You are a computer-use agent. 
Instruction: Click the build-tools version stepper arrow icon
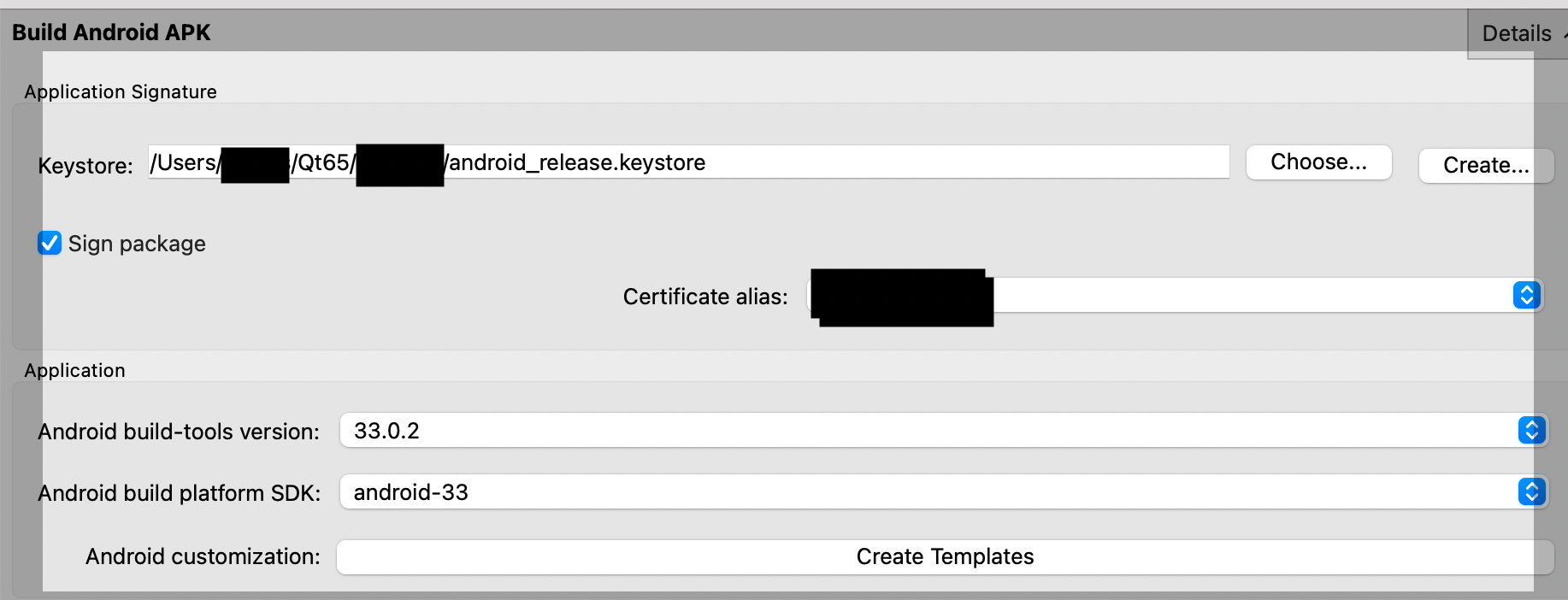1531,430
